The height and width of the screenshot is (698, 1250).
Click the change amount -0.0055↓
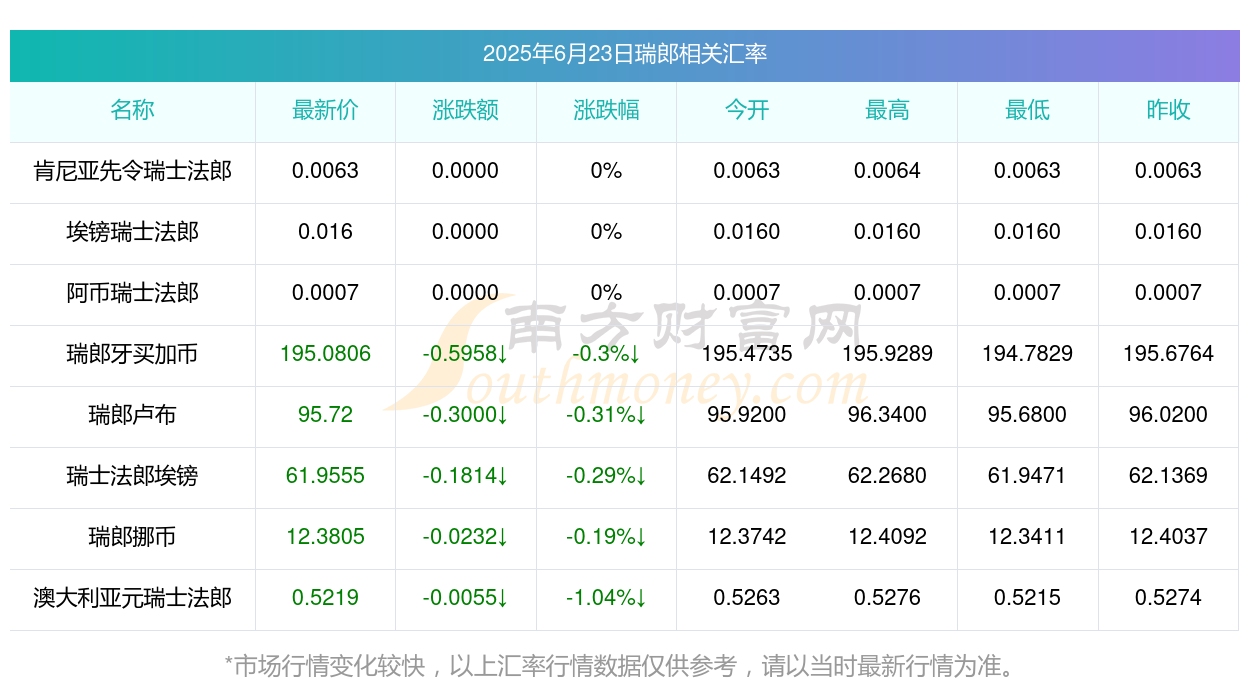[x=466, y=598]
